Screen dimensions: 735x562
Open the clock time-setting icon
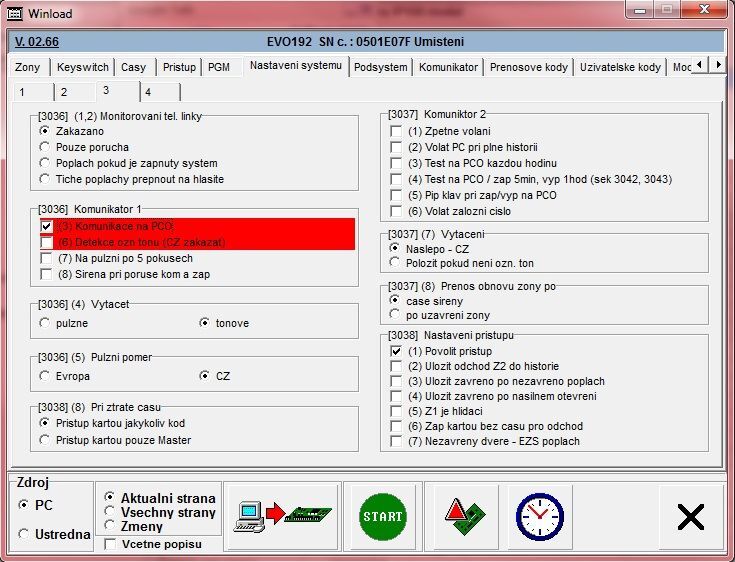click(539, 516)
